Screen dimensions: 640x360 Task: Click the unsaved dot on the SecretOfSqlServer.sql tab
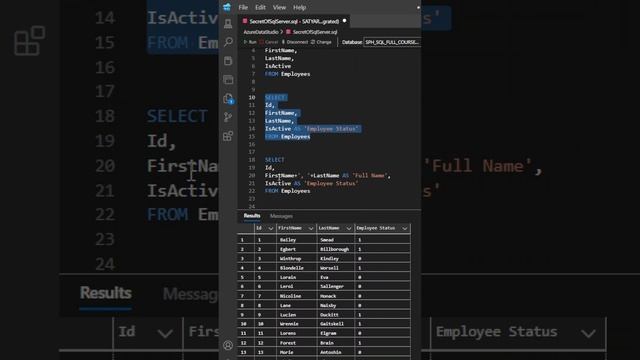coord(344,21)
